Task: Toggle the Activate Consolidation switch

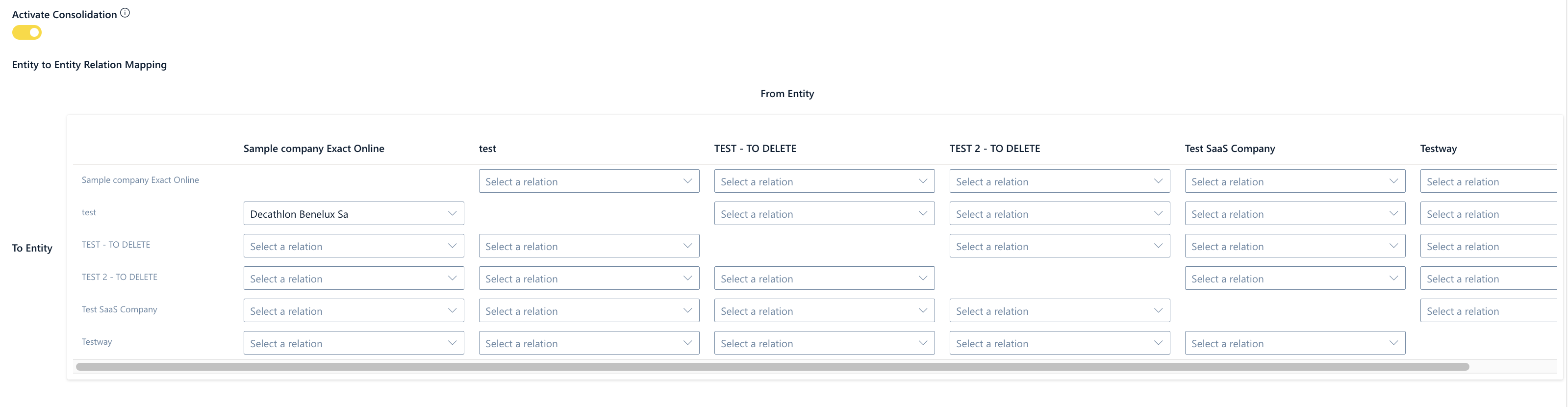Action: coord(27,32)
